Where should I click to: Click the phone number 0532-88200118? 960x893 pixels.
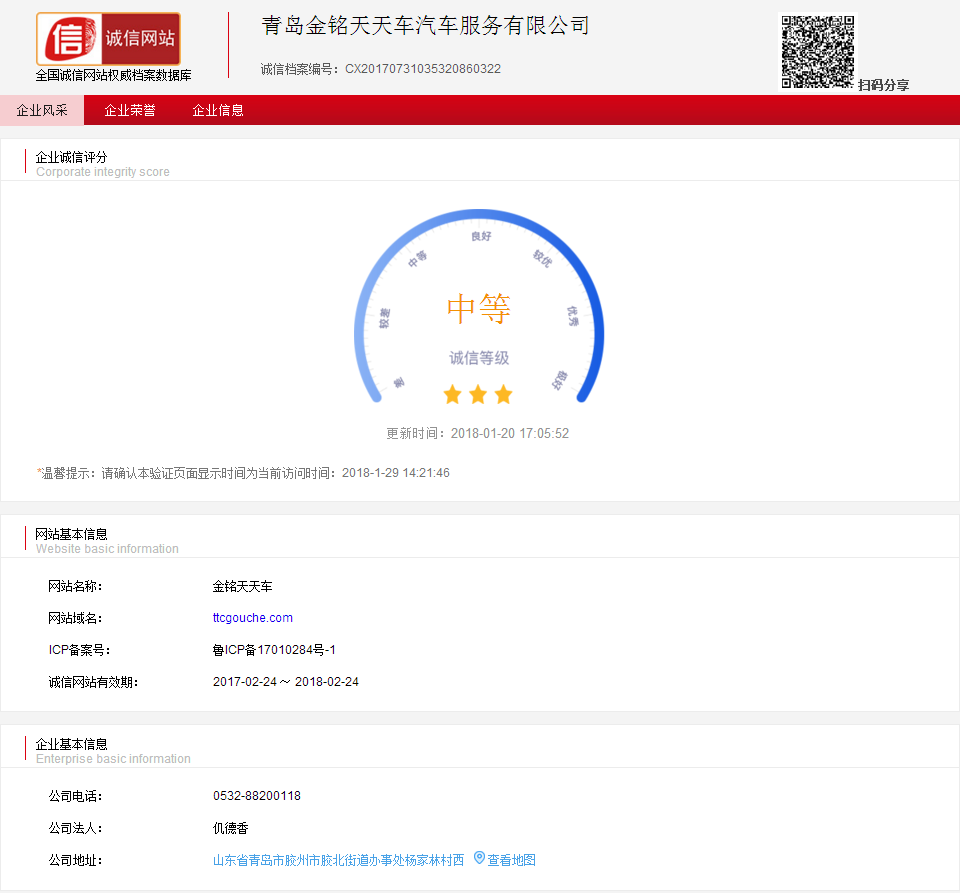[x=257, y=796]
